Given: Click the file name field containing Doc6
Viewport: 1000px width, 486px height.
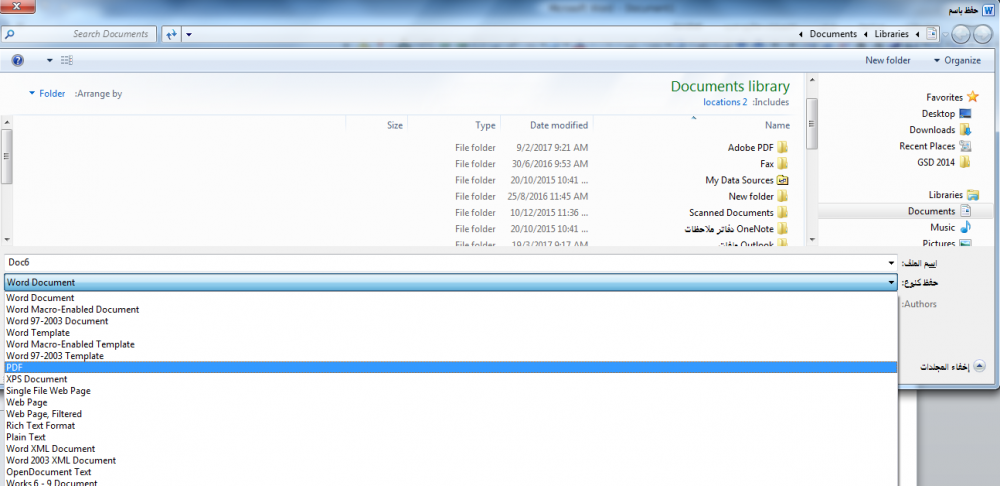Looking at the screenshot, I should 445,263.
